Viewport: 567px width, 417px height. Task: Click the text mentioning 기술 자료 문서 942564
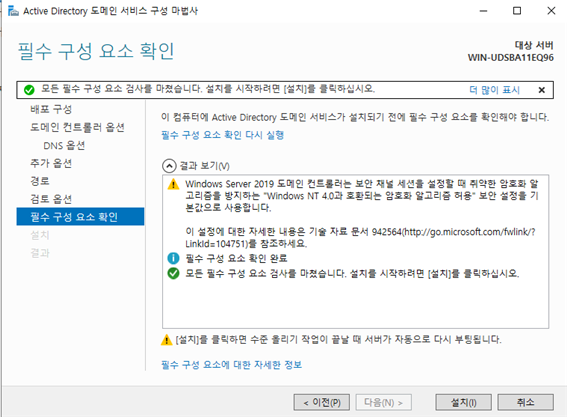click(361, 238)
